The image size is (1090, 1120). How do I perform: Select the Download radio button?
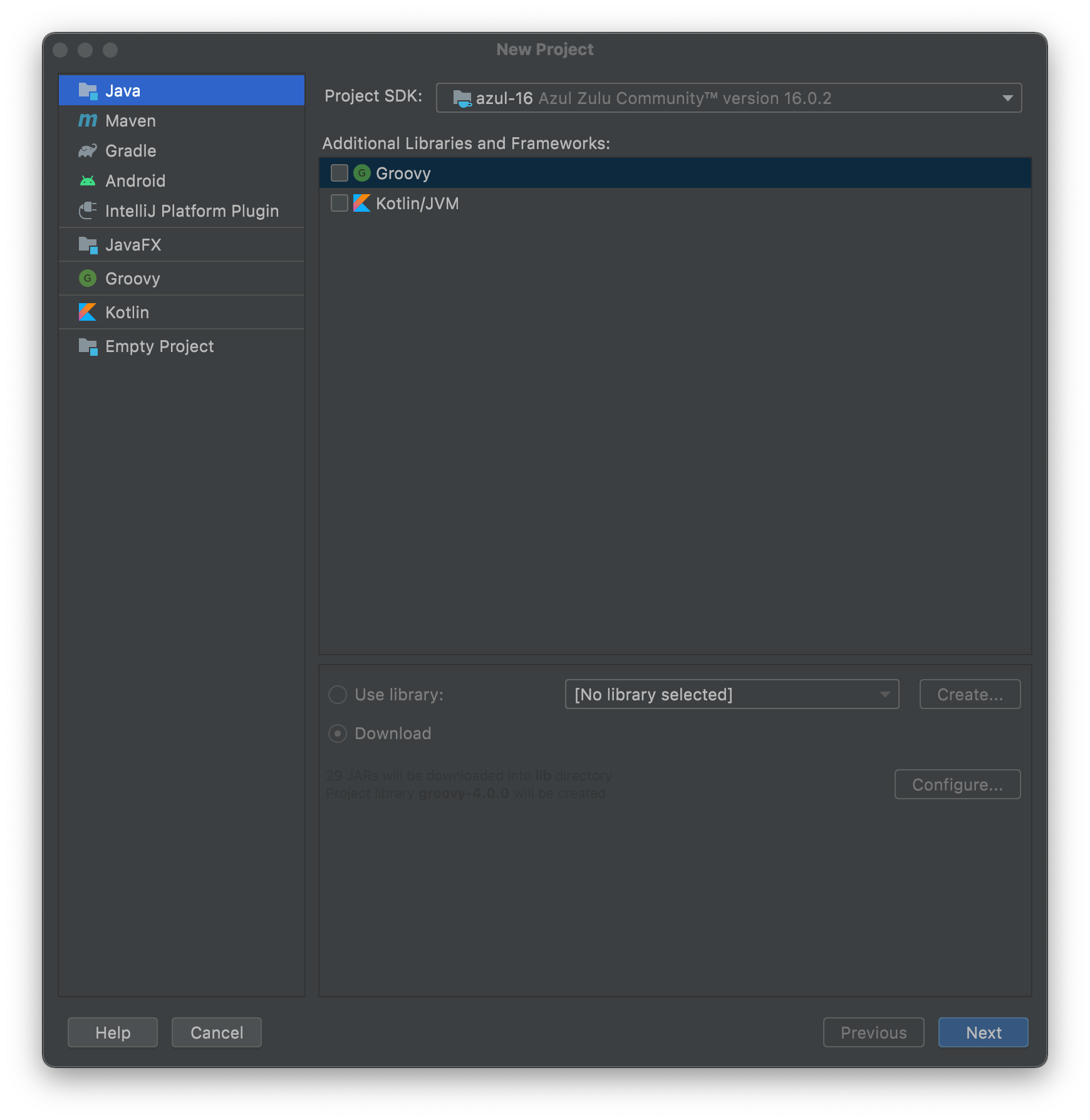point(338,734)
